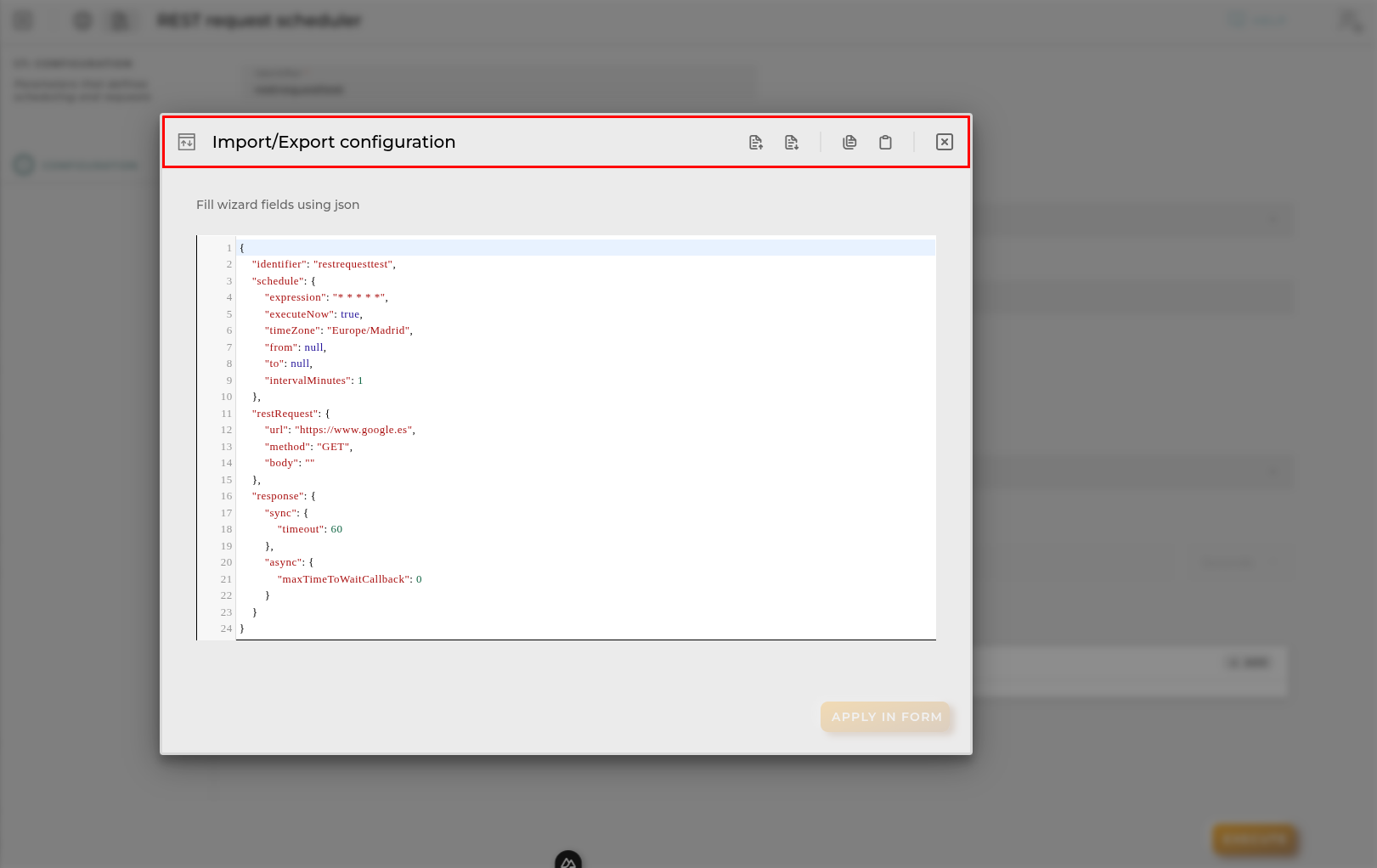Click the https://www.google.es url string
This screenshot has width=1377, height=868.
pos(353,430)
